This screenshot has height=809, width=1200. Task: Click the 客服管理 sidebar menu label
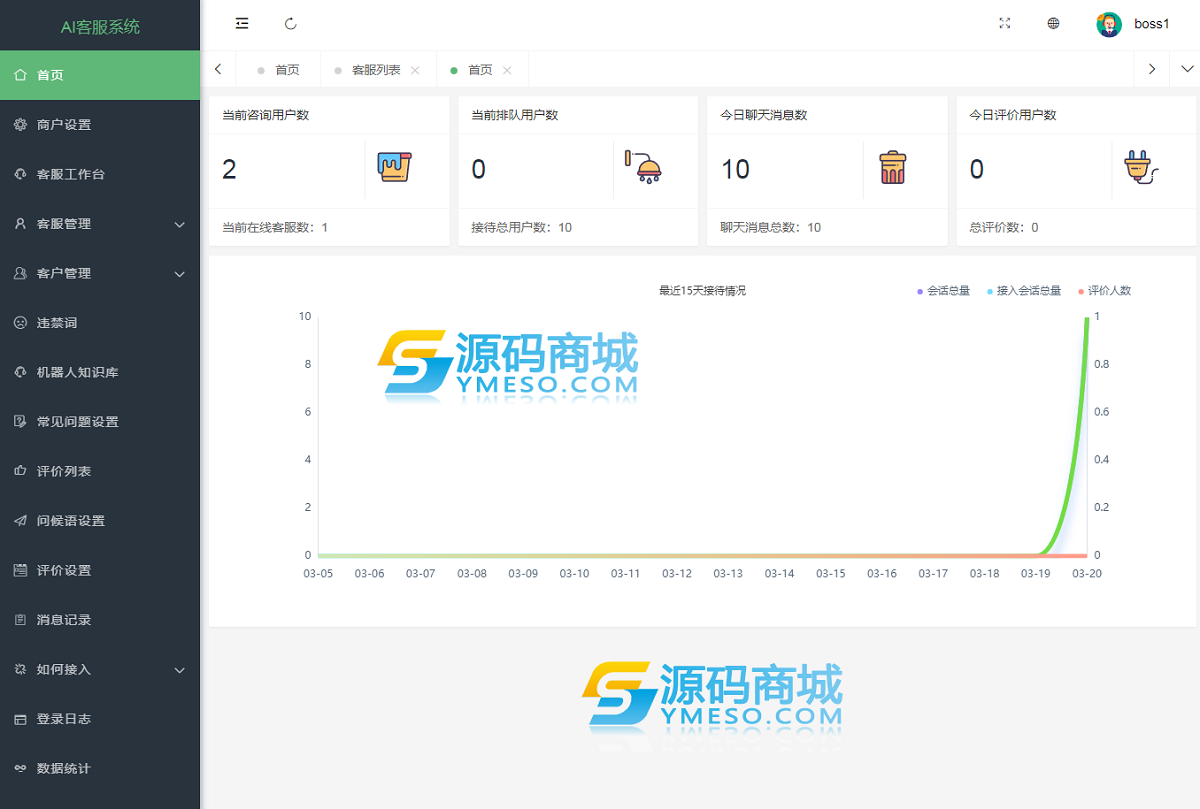(64, 224)
